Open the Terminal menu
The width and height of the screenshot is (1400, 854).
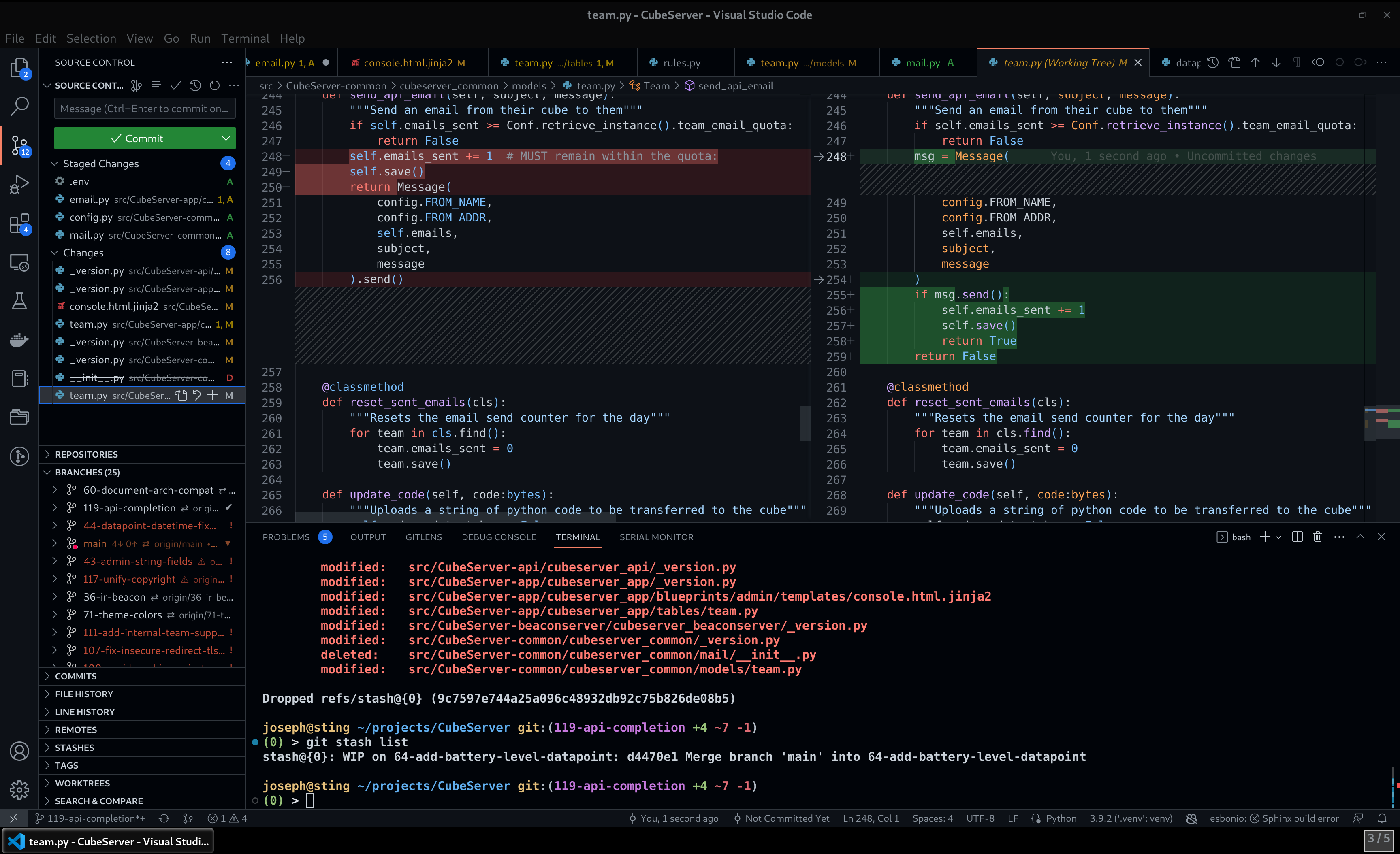pos(245,38)
